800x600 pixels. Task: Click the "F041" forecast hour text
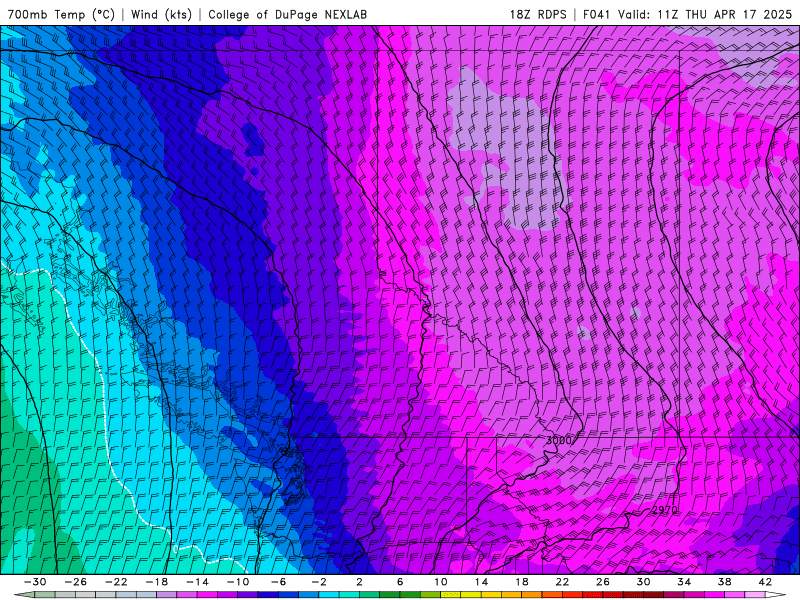(596, 14)
